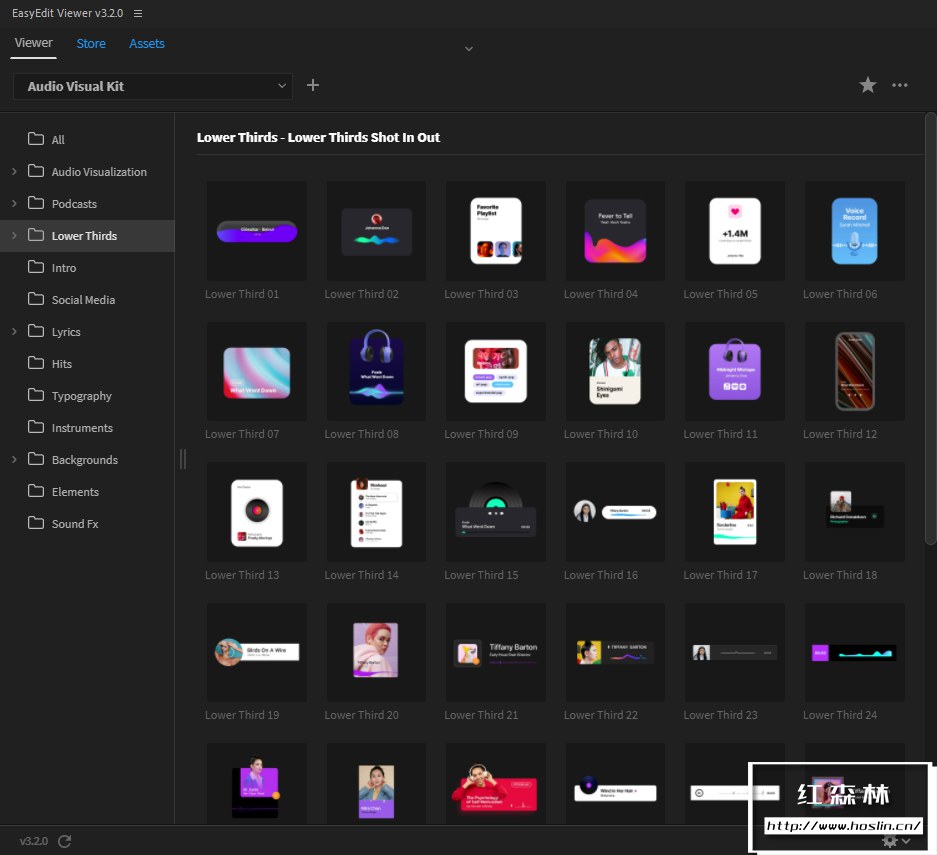The width and height of the screenshot is (937, 855).
Task: Click the Typography folder icon
Action: [x=36, y=395]
